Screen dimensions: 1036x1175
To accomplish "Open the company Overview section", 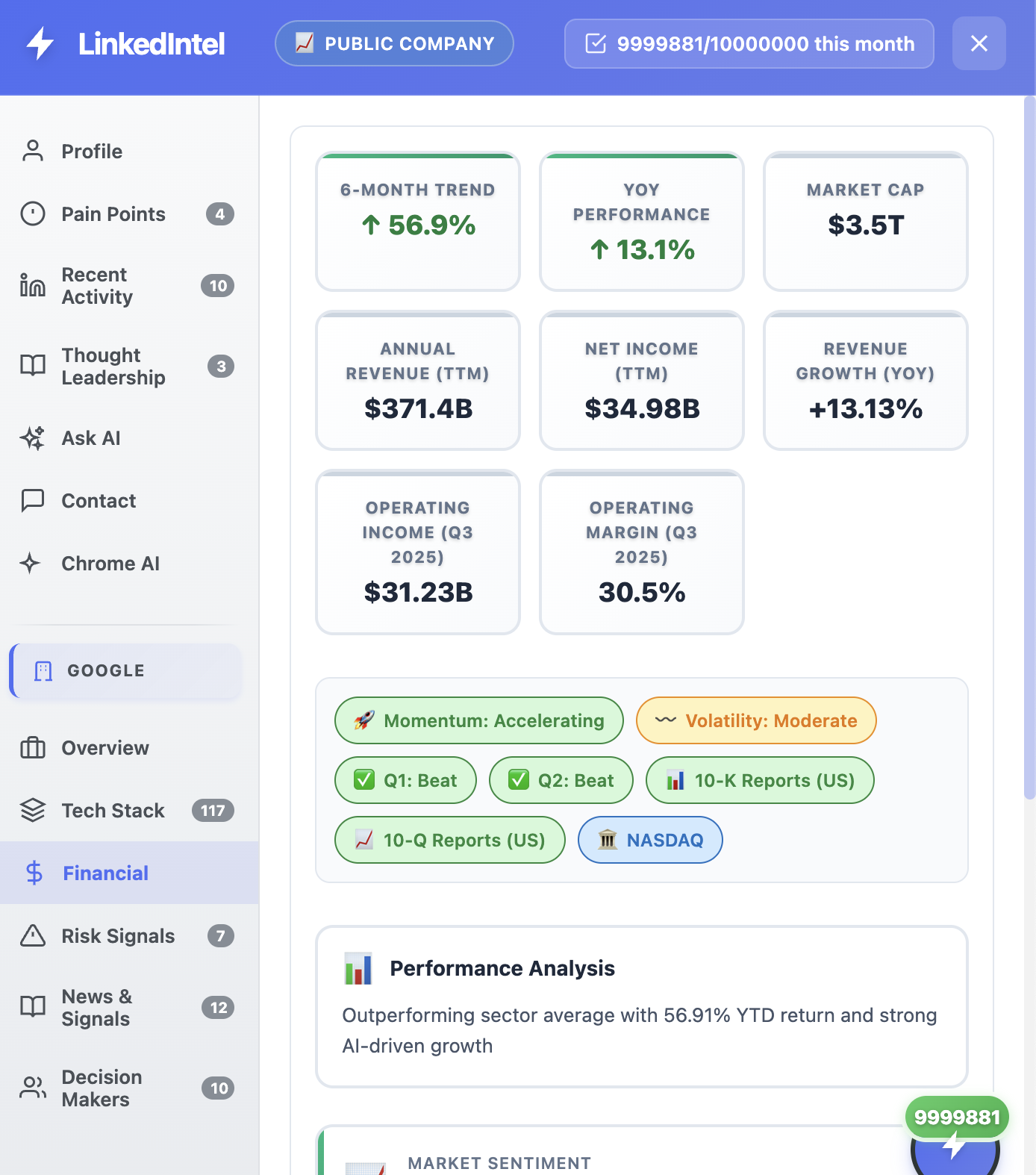I will 129,747.
